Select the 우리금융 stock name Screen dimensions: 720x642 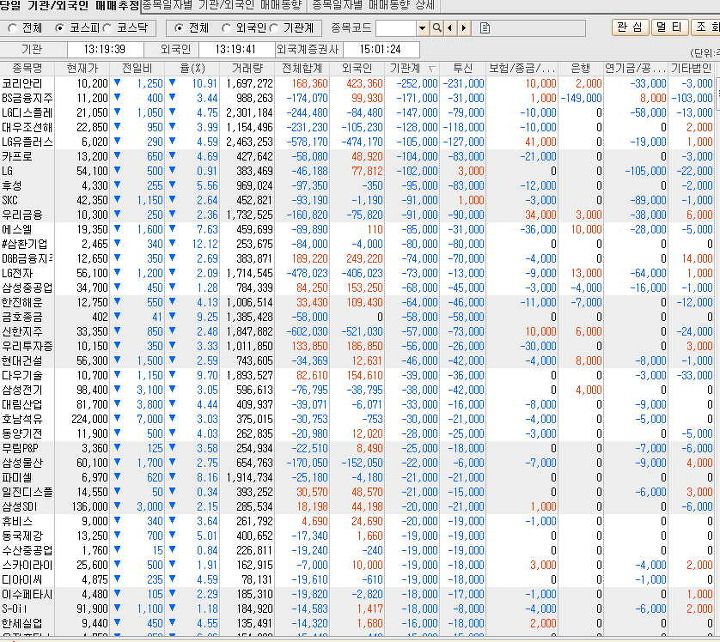(22, 215)
